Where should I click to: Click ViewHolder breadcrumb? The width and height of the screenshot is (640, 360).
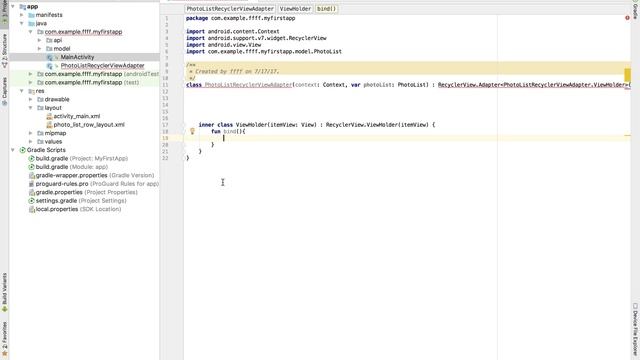click(x=295, y=9)
